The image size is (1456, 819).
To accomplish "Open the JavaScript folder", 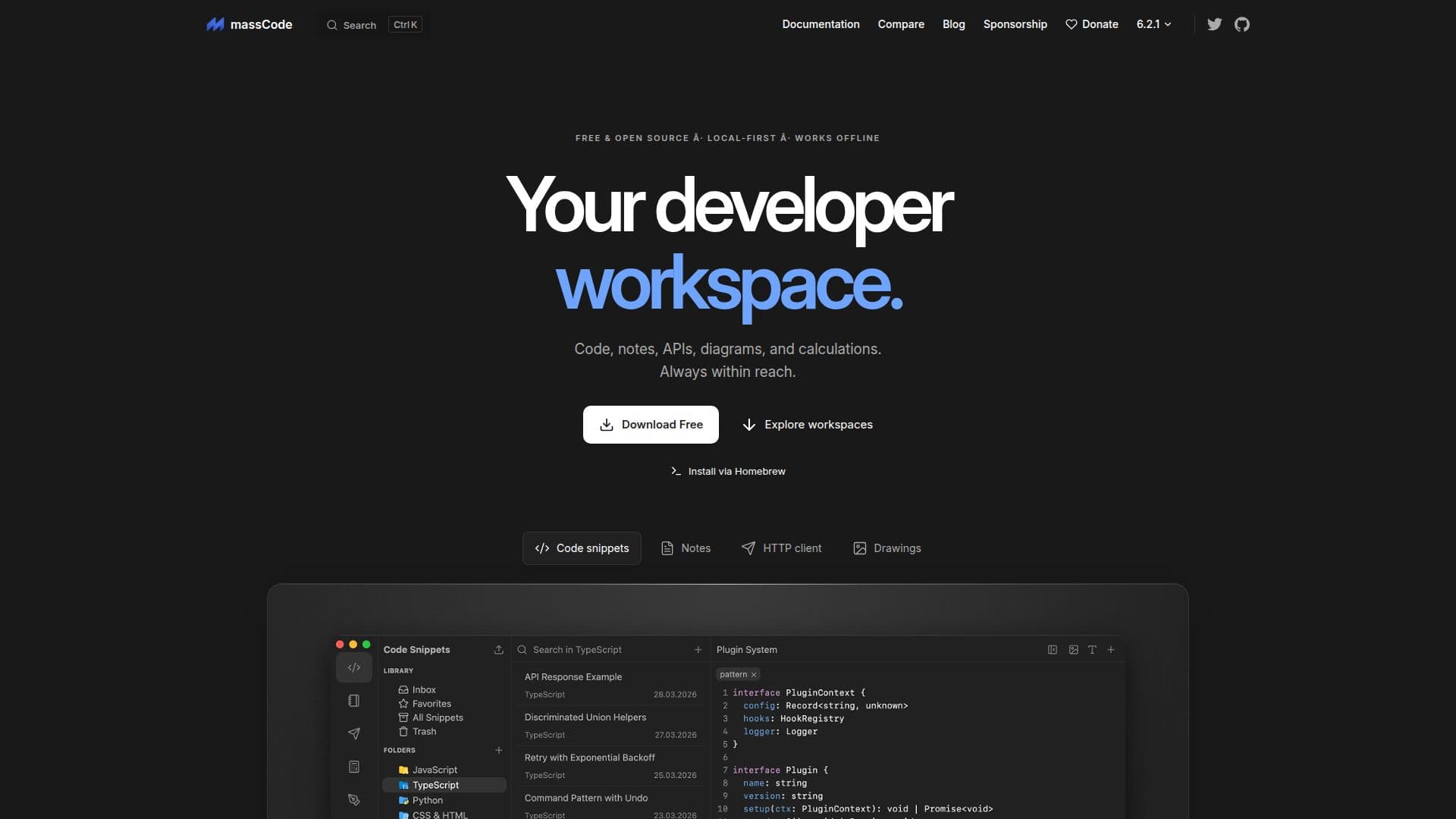I will tap(444, 770).
